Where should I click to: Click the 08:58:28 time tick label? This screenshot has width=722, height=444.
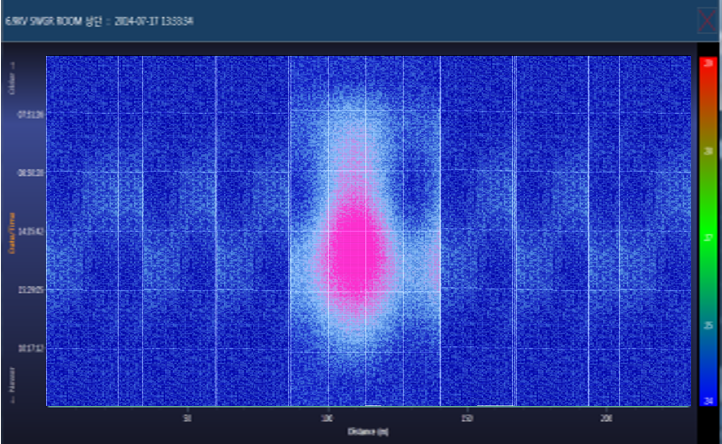coord(28,172)
